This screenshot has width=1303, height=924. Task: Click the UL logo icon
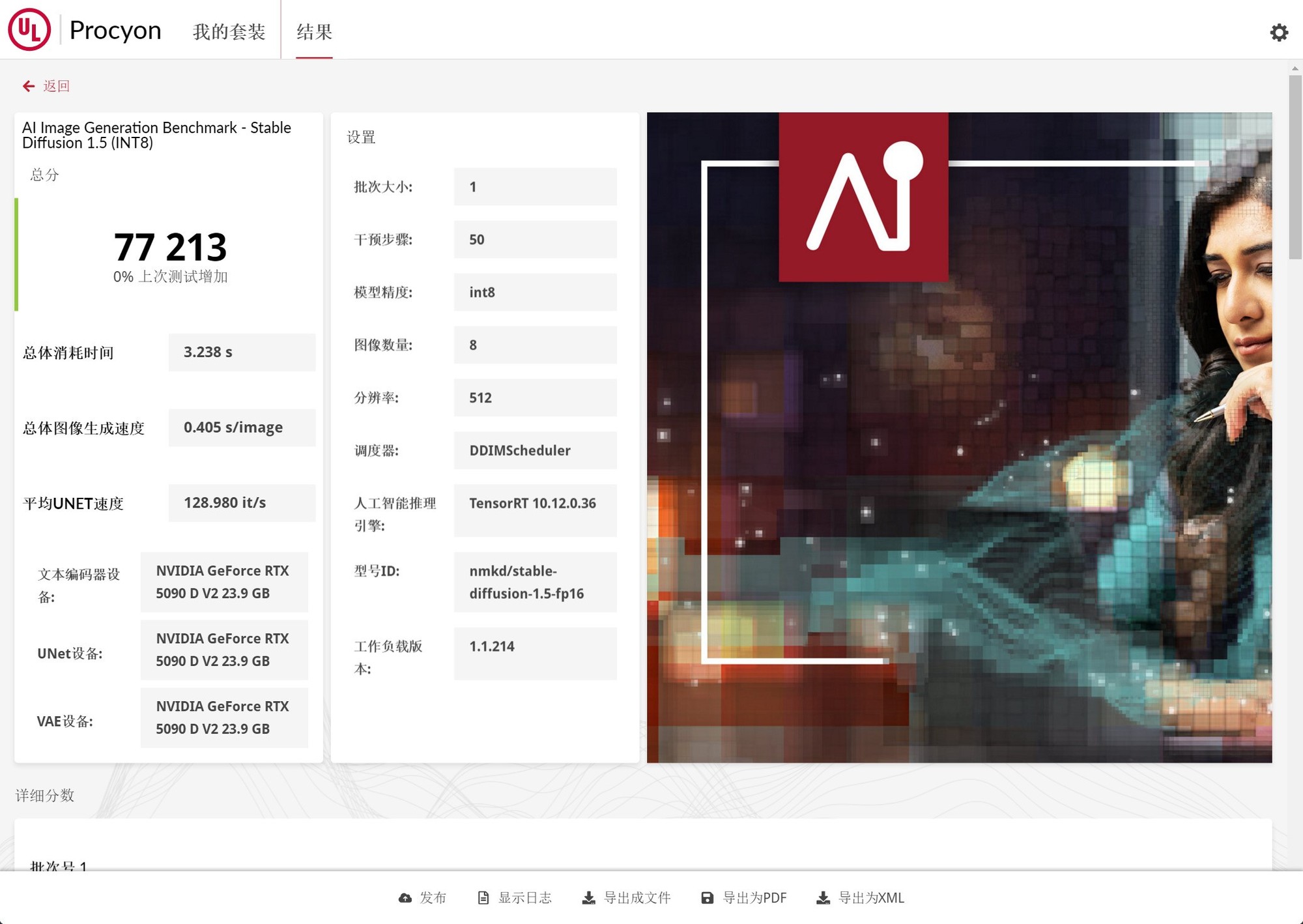tap(29, 30)
